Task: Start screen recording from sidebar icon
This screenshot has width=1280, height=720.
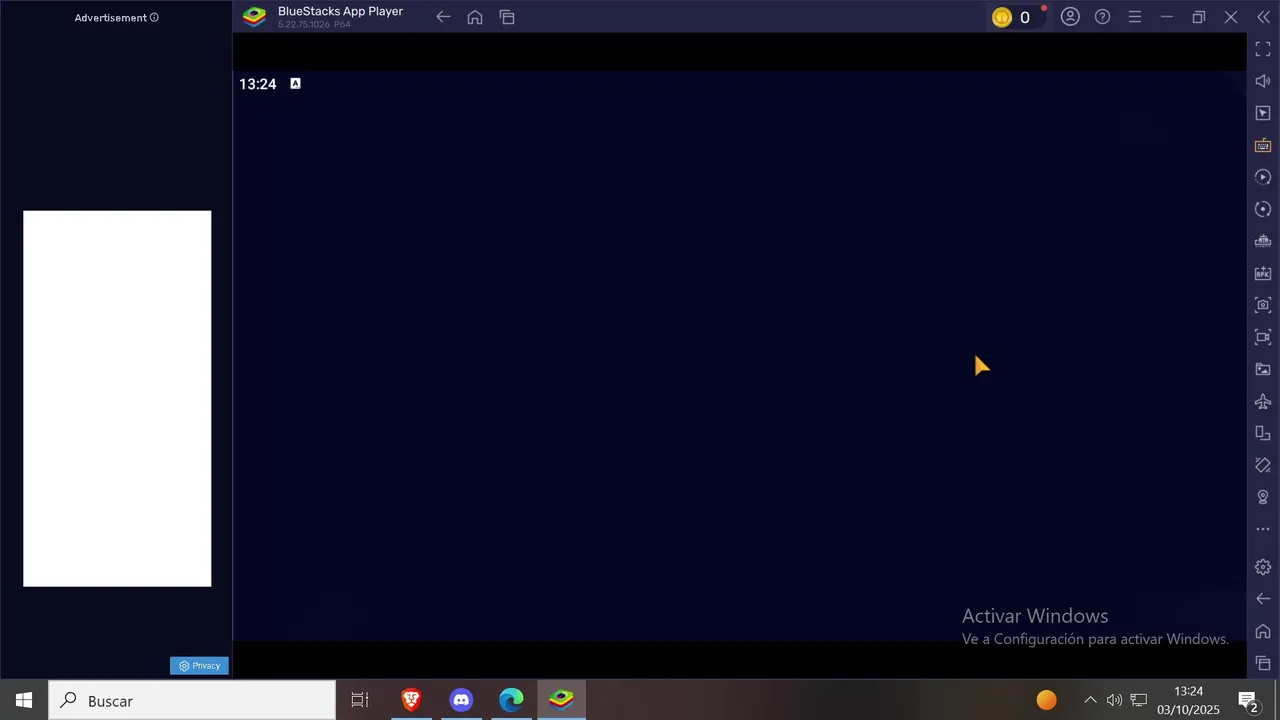Action: pyautogui.click(x=1263, y=337)
